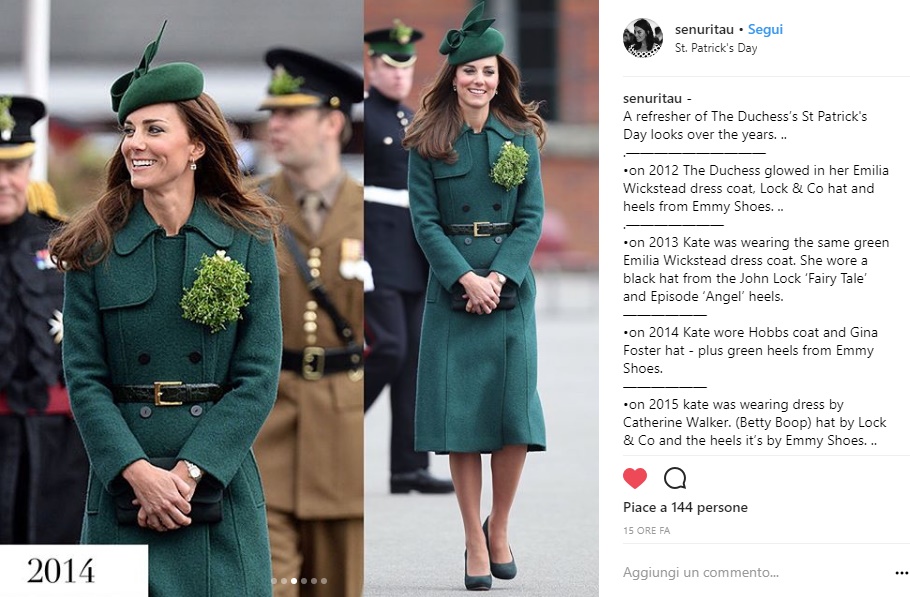This screenshot has height=597, width=910.
Task: Select the highlighted third carousel dot
Action: (294, 581)
